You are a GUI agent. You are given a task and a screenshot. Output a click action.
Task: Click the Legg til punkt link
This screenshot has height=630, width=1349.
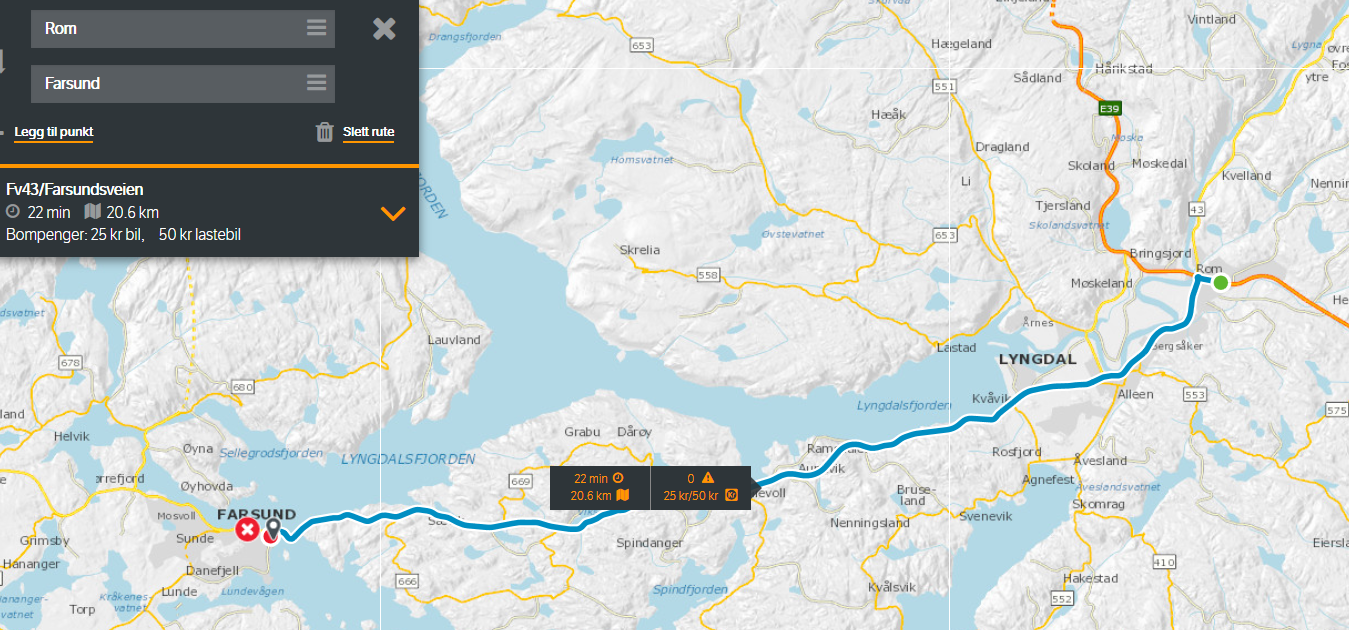pyautogui.click(x=53, y=132)
